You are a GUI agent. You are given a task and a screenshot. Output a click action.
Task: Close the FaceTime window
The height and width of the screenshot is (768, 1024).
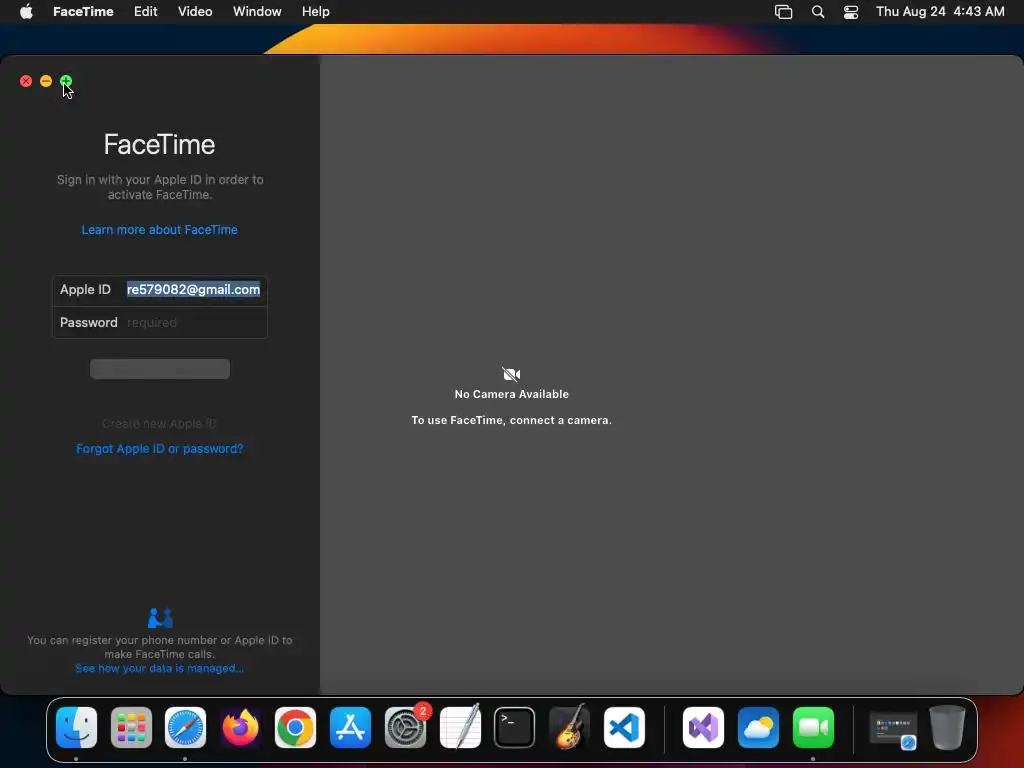(x=26, y=81)
